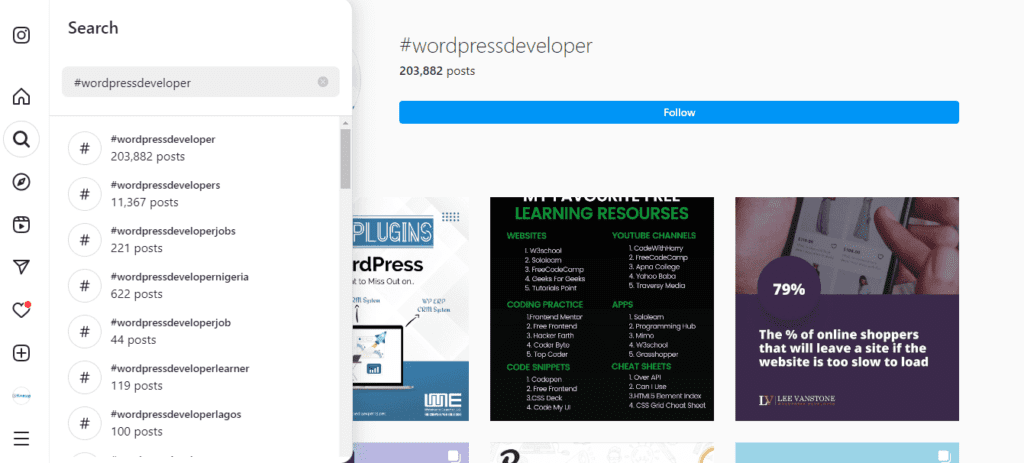Viewport: 1024px width, 463px height.
Task: Open #wordpressdevelopernigeria search result
Action: click(179, 286)
